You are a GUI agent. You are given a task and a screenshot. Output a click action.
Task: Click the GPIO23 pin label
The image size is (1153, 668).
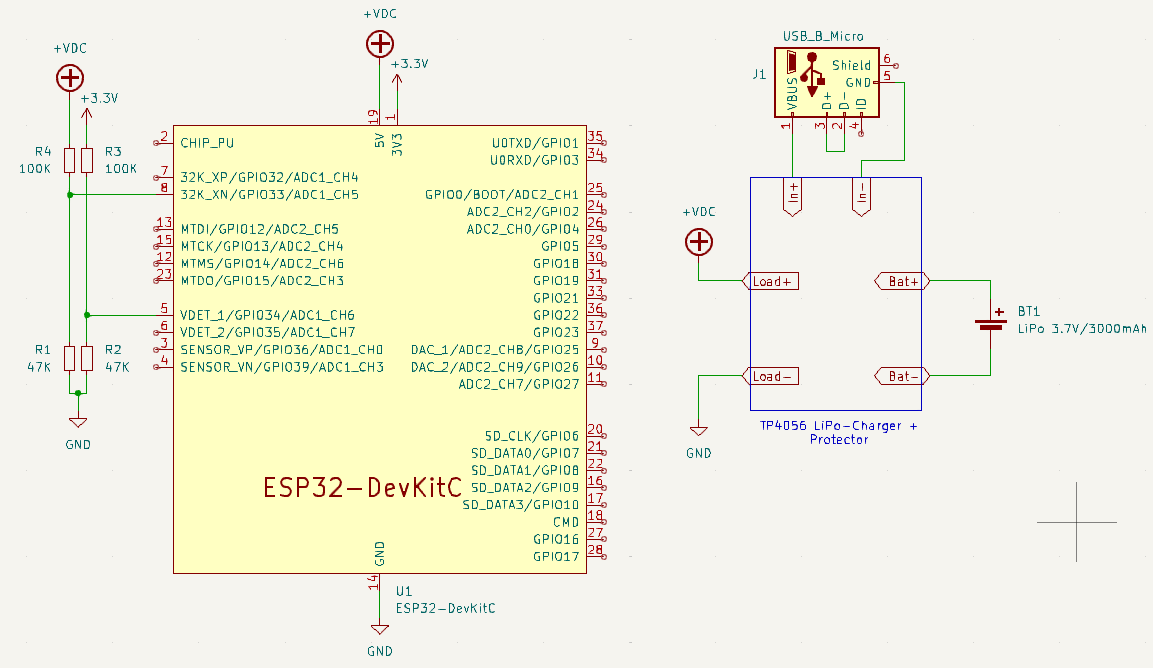pos(556,332)
